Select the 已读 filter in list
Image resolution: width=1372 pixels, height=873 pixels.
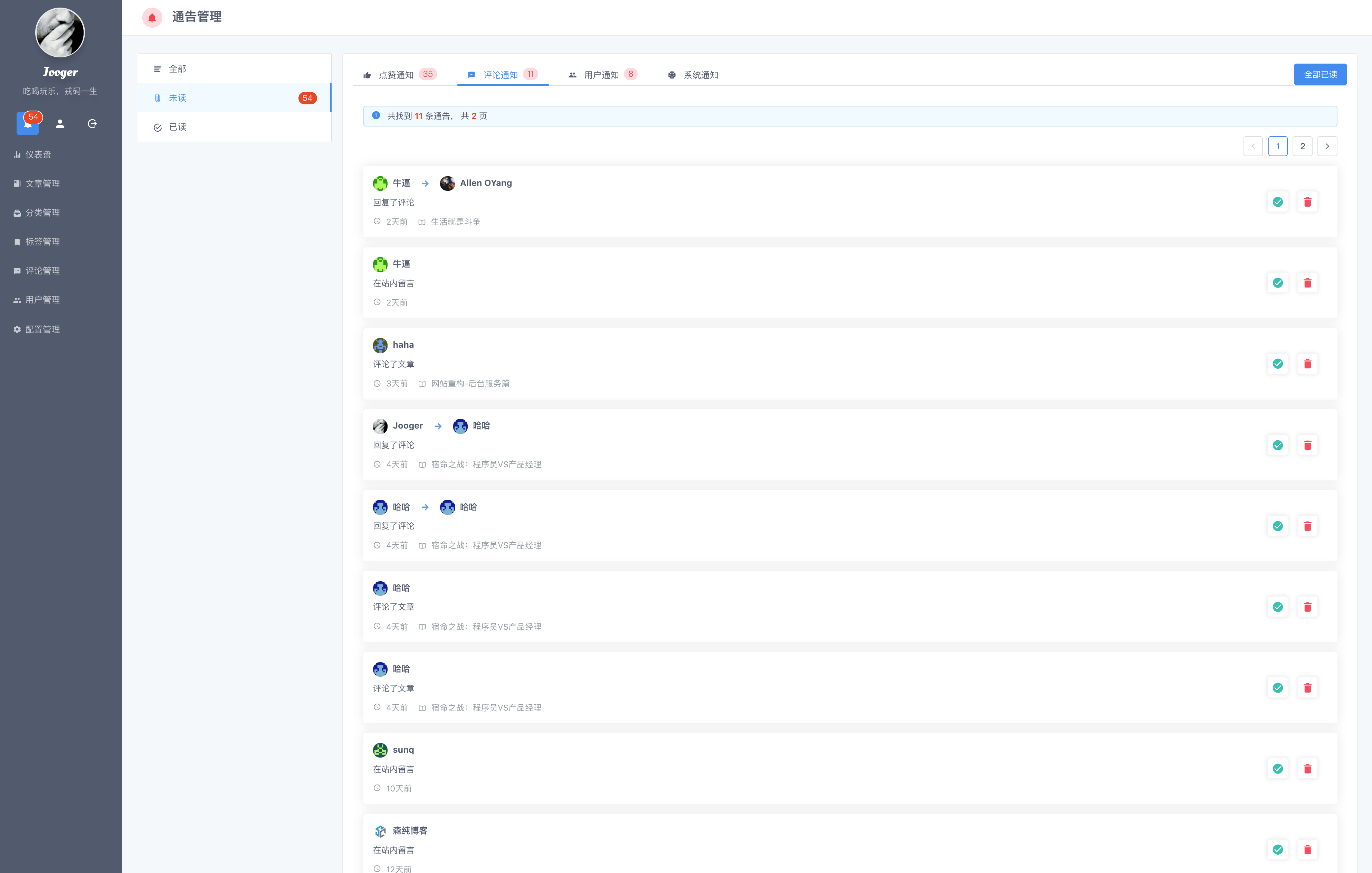pyautogui.click(x=177, y=126)
